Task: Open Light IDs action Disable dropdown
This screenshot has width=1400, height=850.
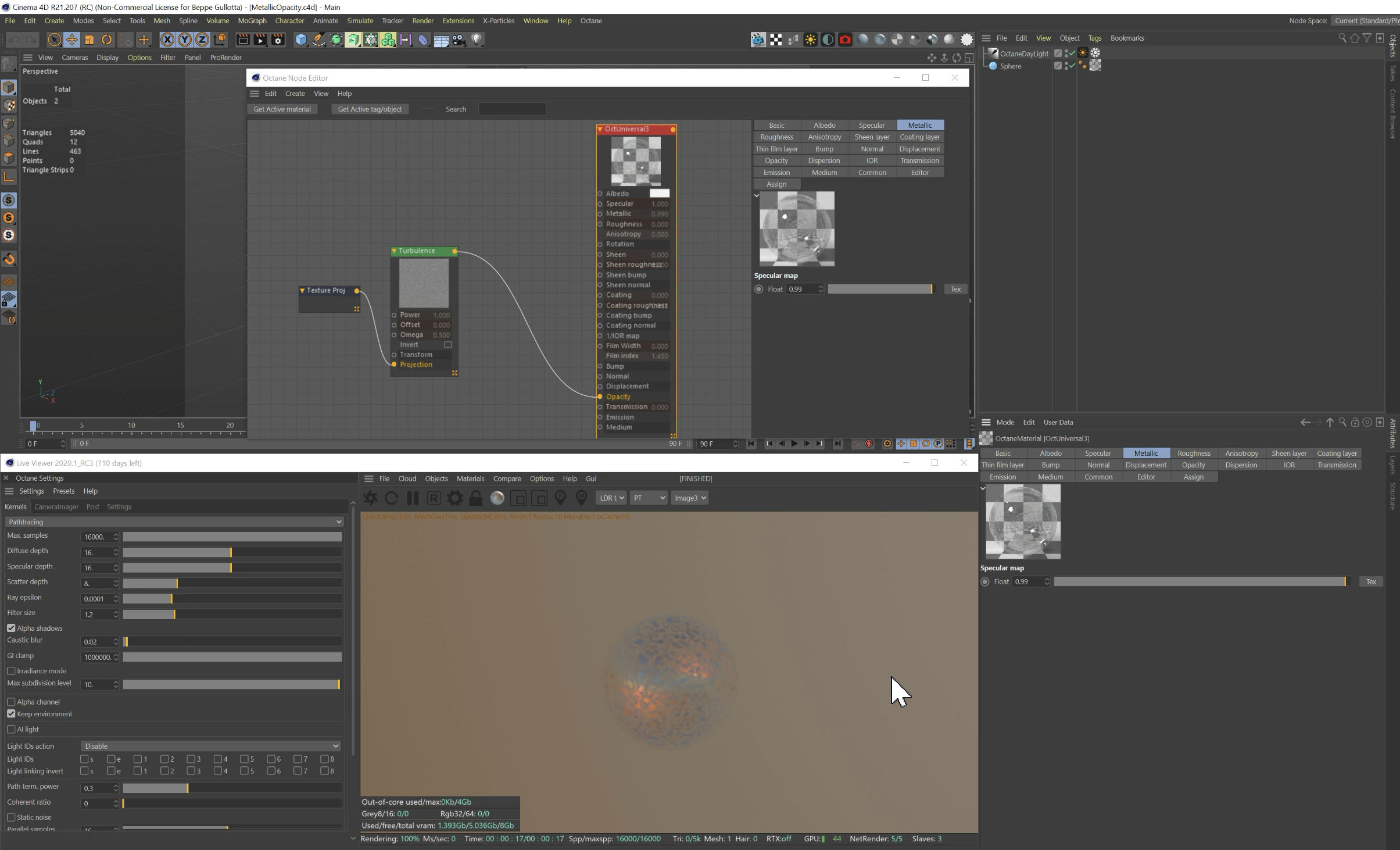Action: [x=210, y=747]
